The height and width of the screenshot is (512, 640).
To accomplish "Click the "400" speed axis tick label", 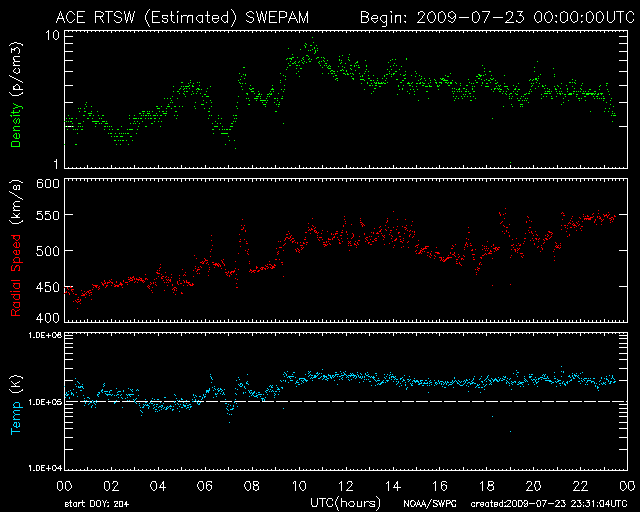I will pos(47,318).
